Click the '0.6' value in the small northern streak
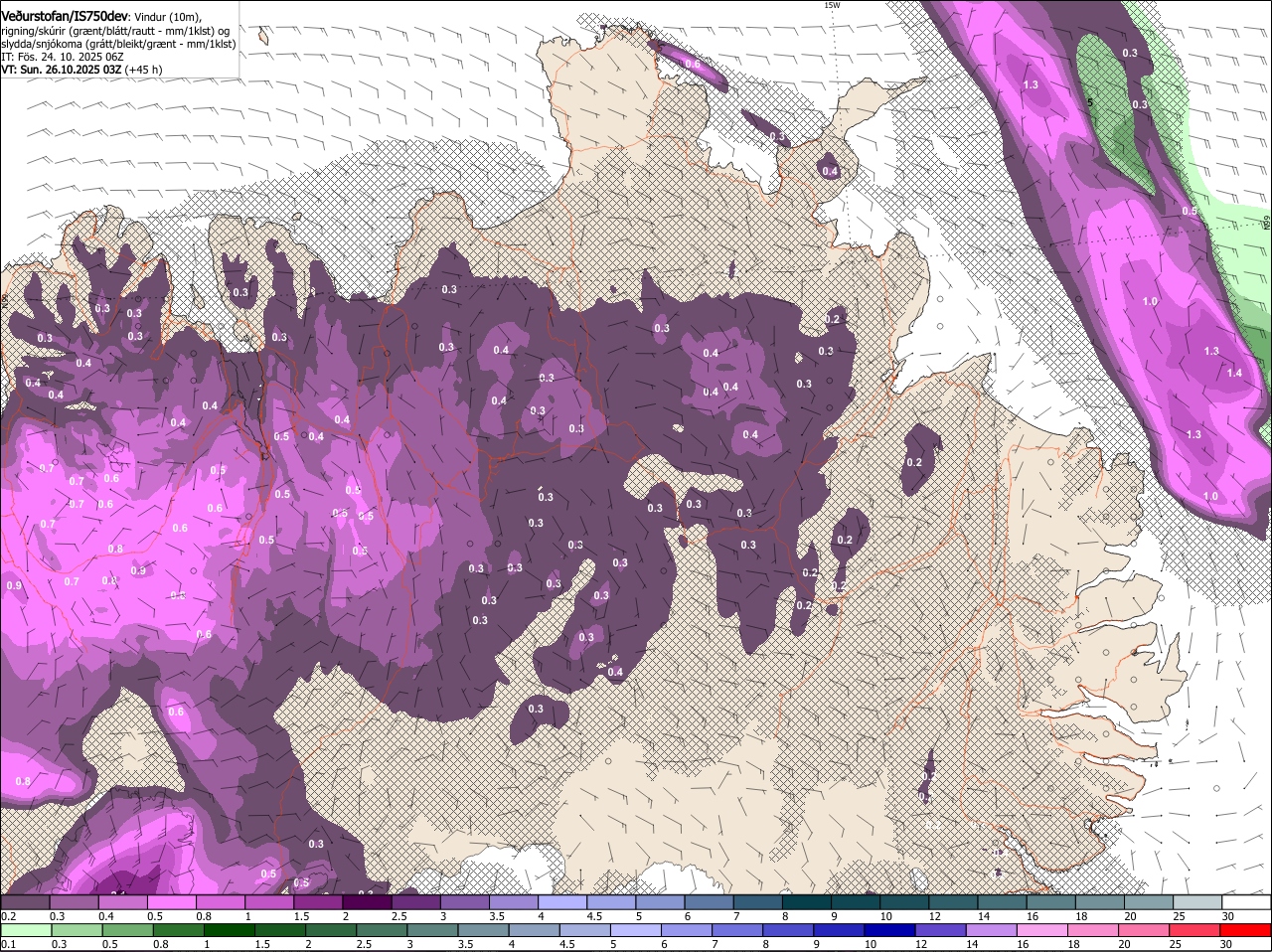The image size is (1272, 952). point(693,64)
